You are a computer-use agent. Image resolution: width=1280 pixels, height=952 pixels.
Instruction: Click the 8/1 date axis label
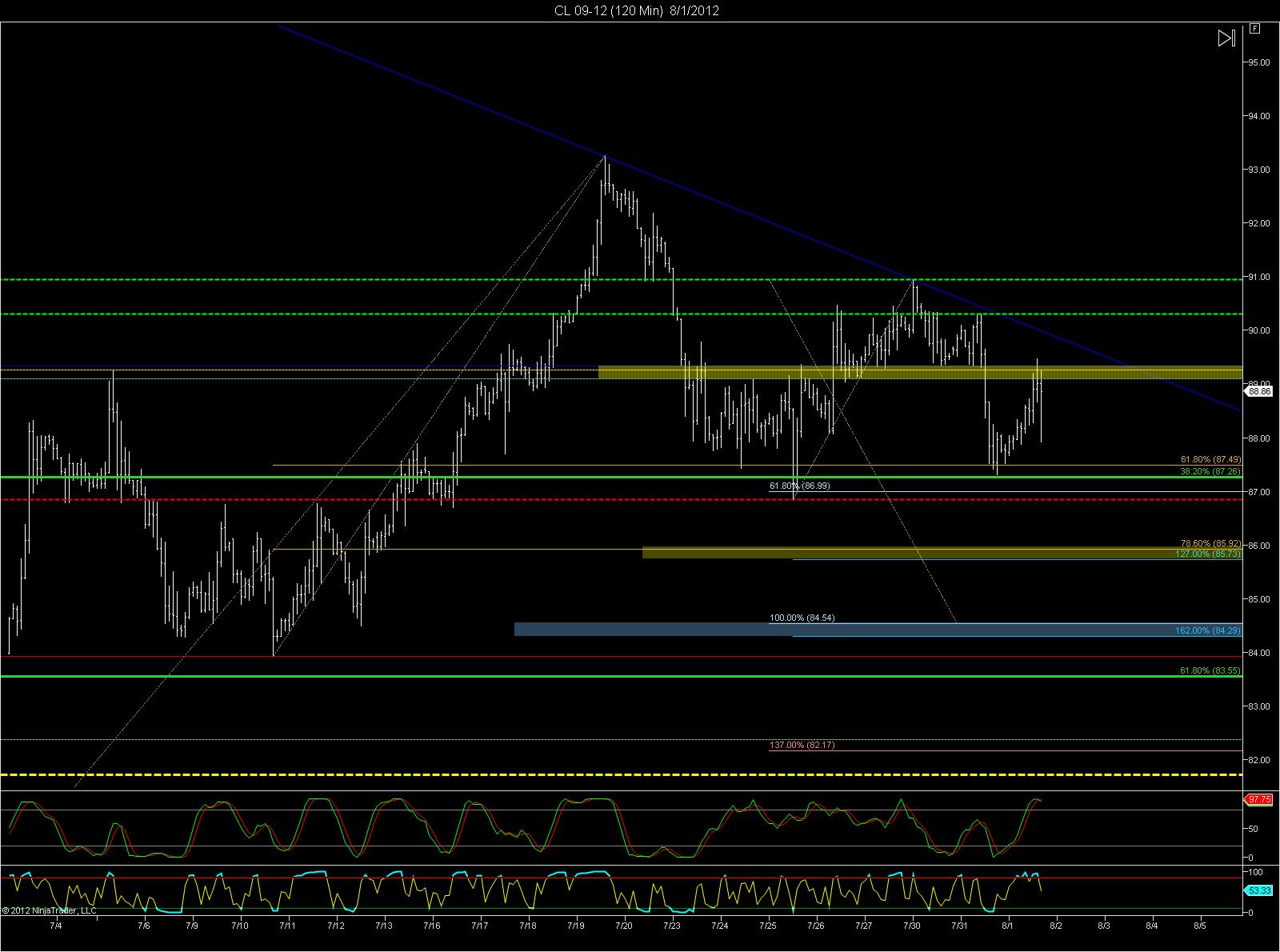(1008, 926)
